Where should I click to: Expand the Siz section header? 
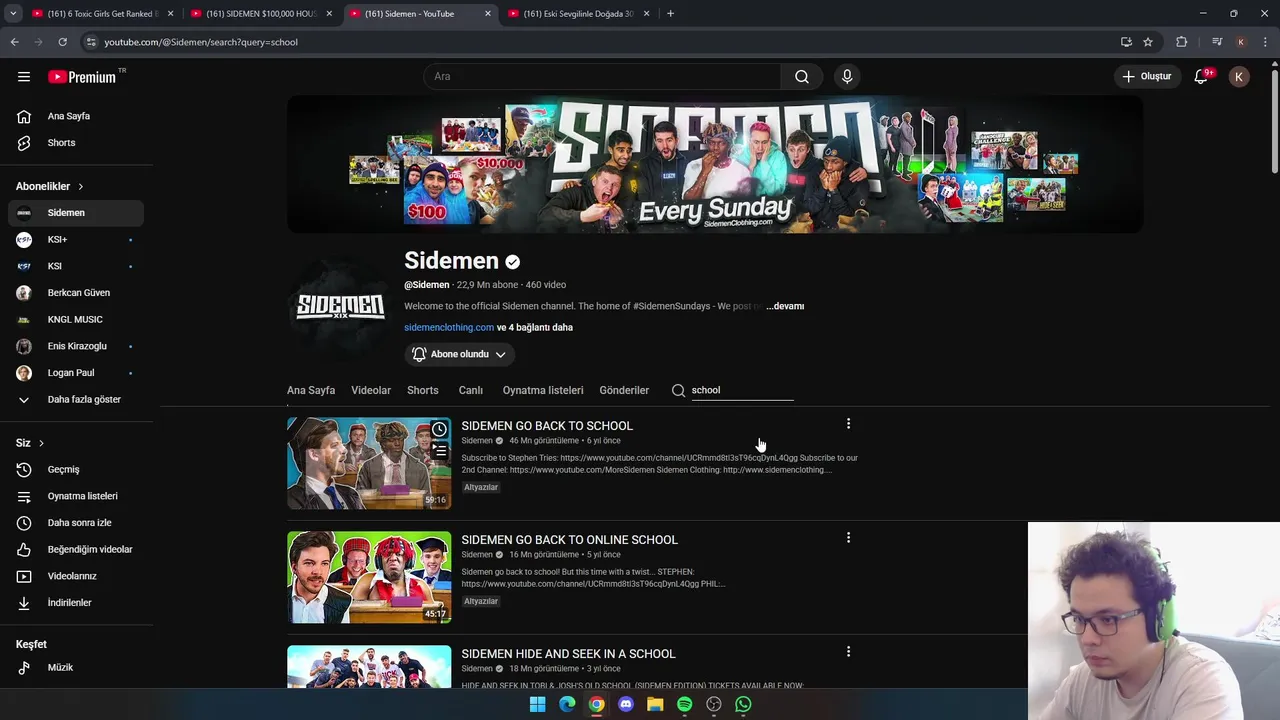[30, 443]
